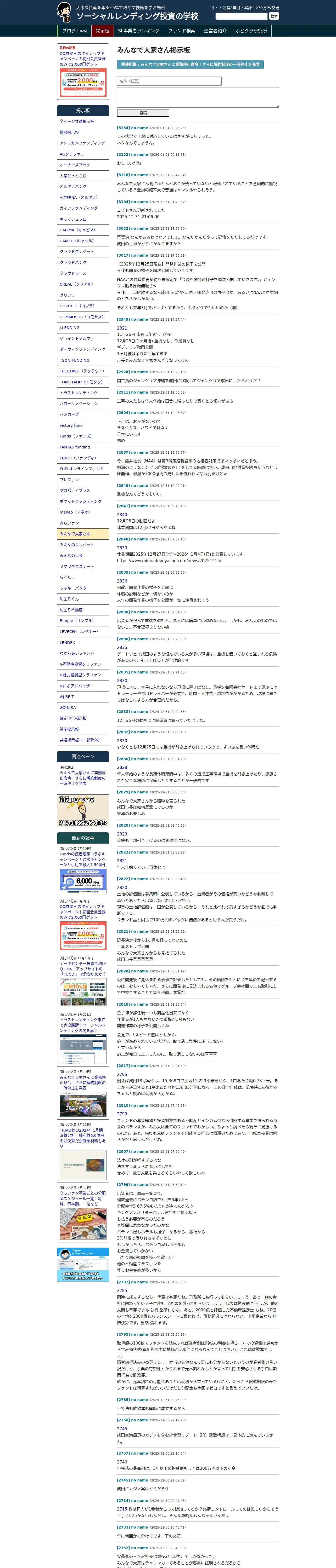336x1568 pixels.
Task: Open CREAL（クリアル） board
Action: pyautogui.click(x=83, y=284)
